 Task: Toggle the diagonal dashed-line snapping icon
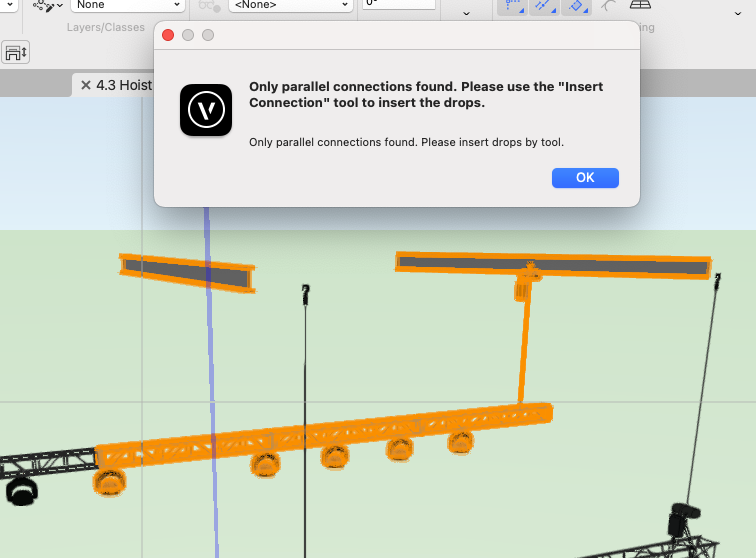(x=545, y=6)
